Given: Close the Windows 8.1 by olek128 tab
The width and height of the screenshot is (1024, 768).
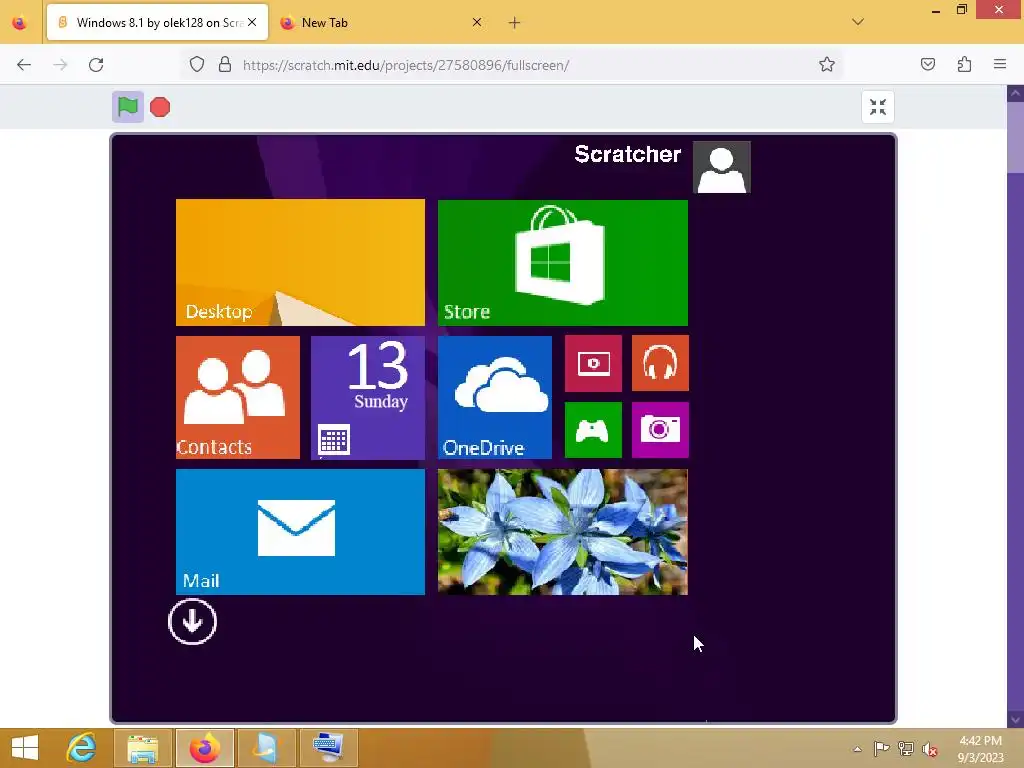Looking at the screenshot, I should click(252, 23).
